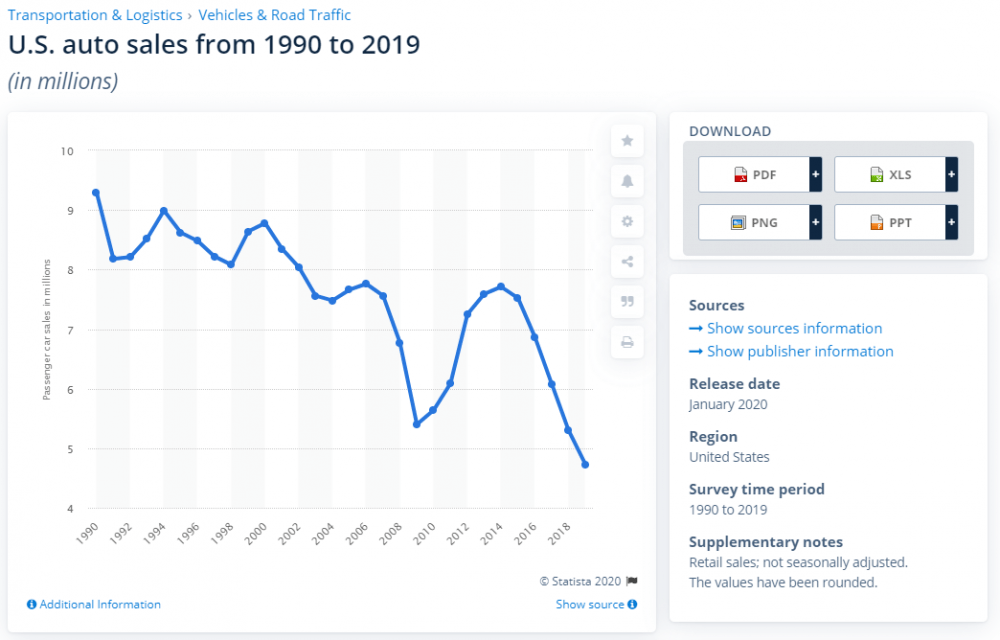The image size is (1000, 640).
Task: Open Vehicles & Road Traffic breadcrumb
Action: (x=275, y=15)
